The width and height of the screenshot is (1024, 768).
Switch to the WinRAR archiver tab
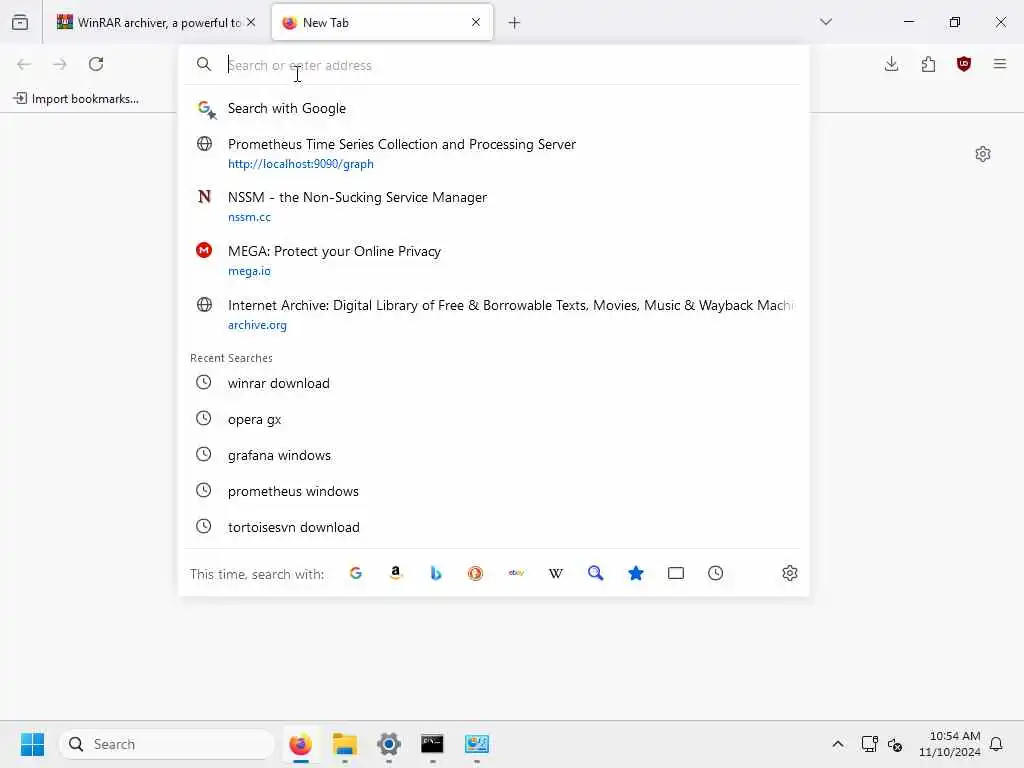(x=156, y=22)
